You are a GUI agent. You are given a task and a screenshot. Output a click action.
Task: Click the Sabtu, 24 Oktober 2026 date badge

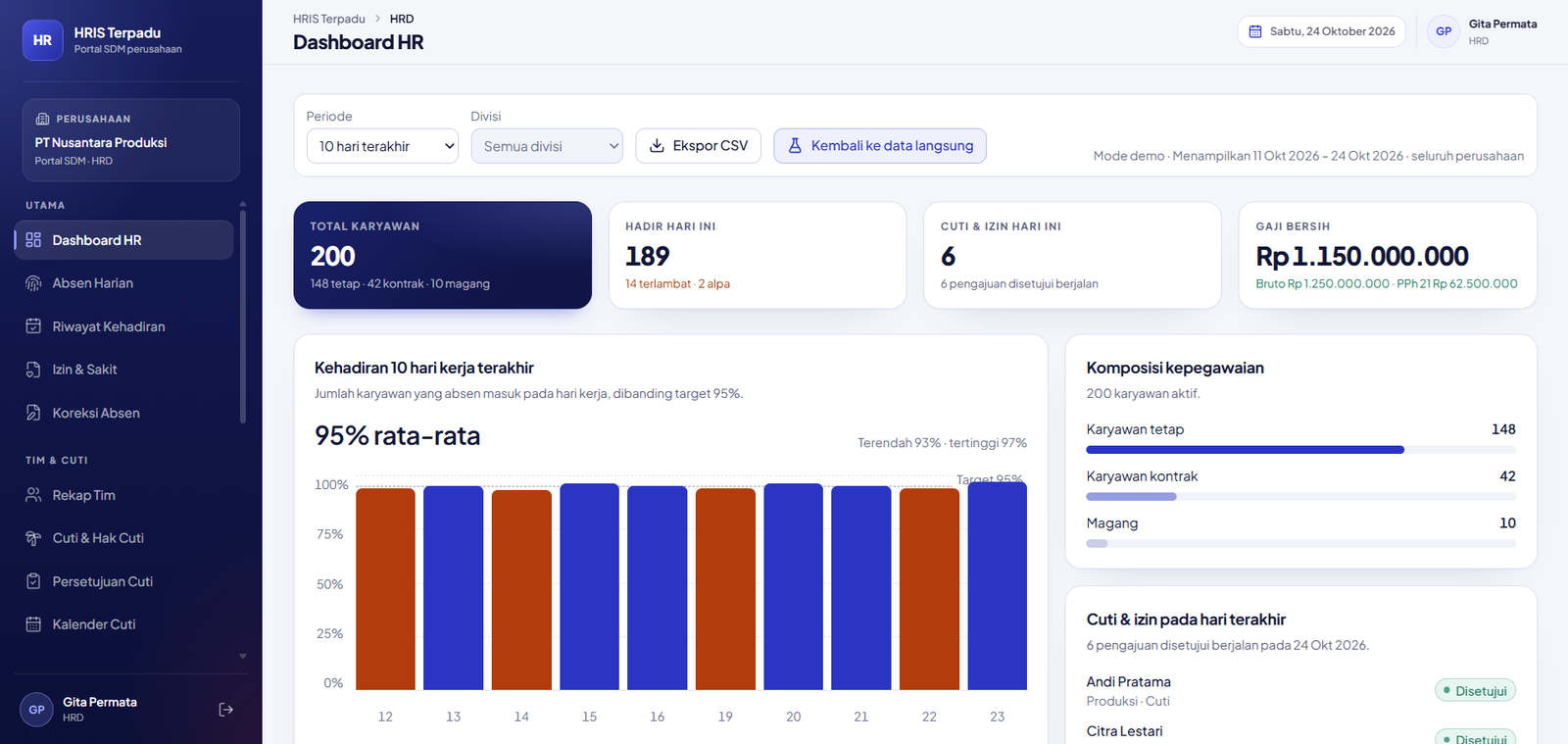coord(1322,31)
